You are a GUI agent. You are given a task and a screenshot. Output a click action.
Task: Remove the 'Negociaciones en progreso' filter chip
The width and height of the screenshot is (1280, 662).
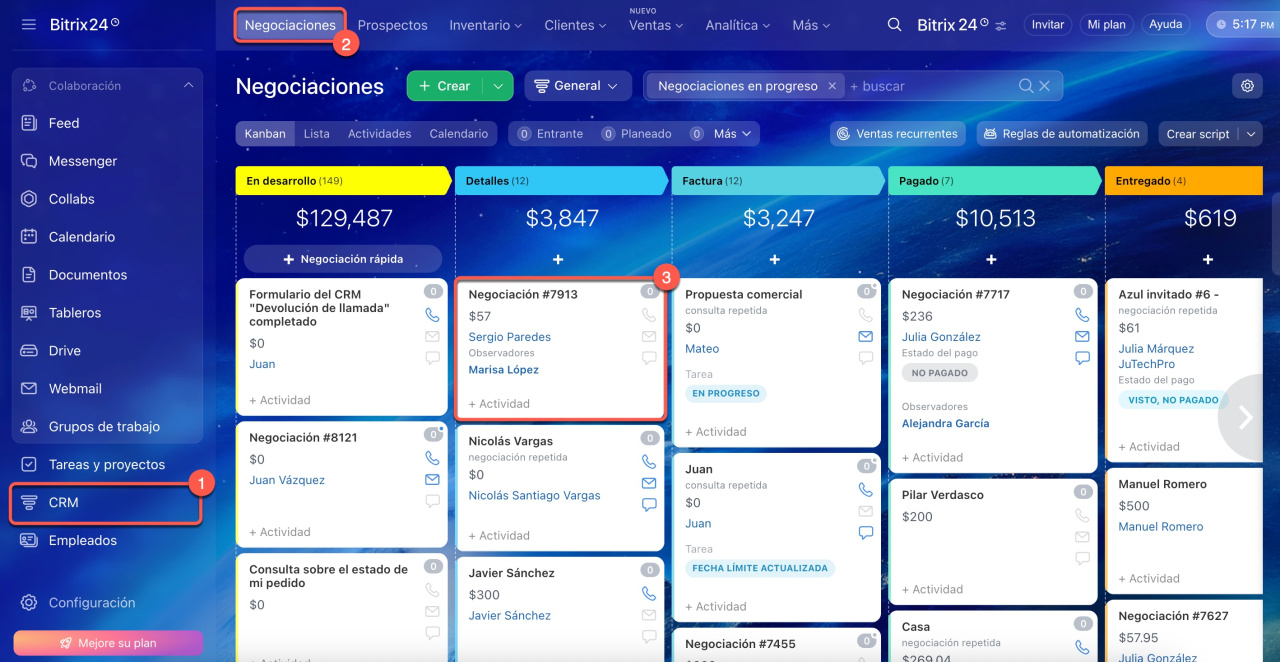(x=831, y=86)
